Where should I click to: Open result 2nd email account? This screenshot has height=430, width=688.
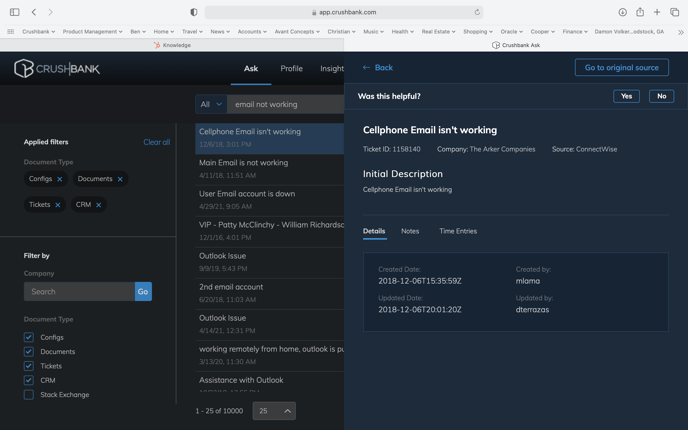click(269, 294)
